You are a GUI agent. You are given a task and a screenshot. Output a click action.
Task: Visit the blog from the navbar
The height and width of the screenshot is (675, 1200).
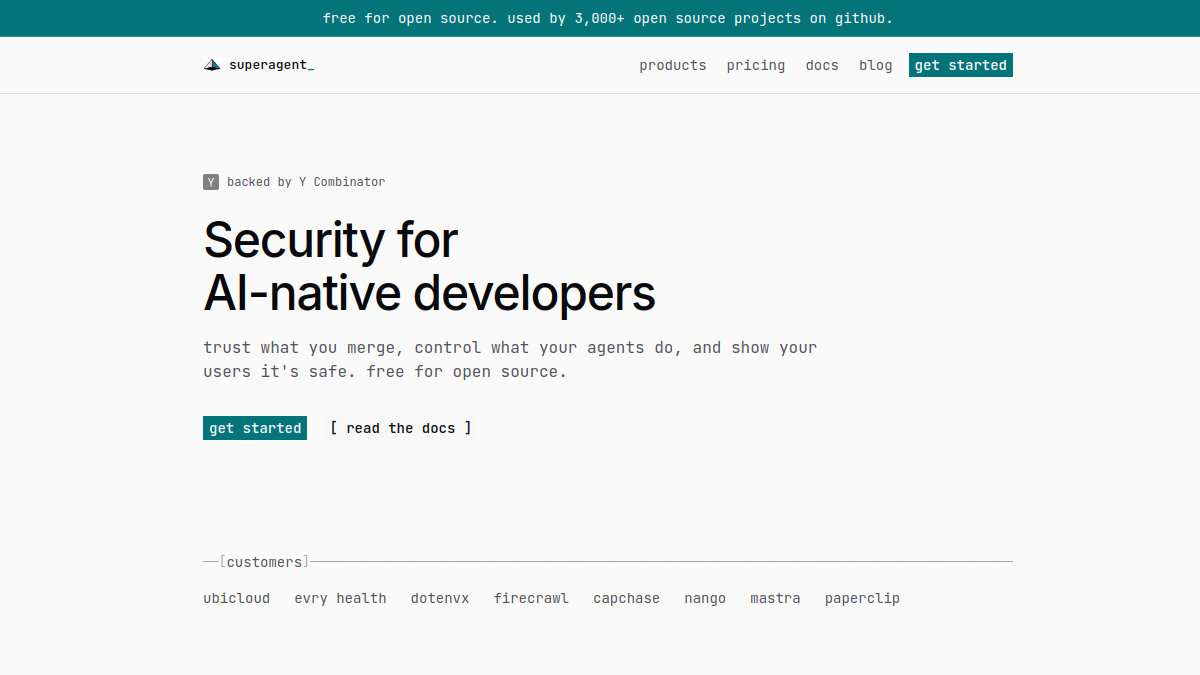pyautogui.click(x=876, y=65)
